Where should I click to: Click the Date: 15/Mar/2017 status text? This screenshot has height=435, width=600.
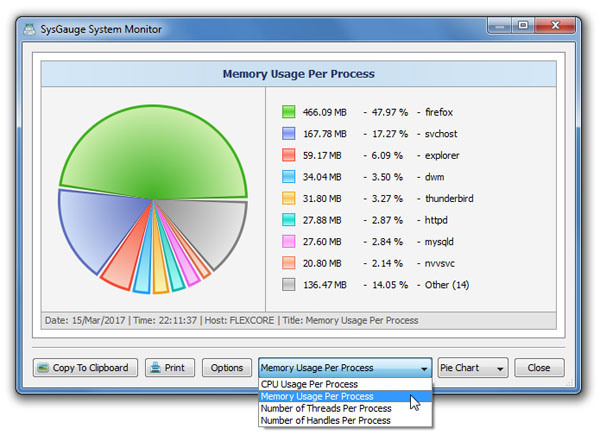coord(85,321)
